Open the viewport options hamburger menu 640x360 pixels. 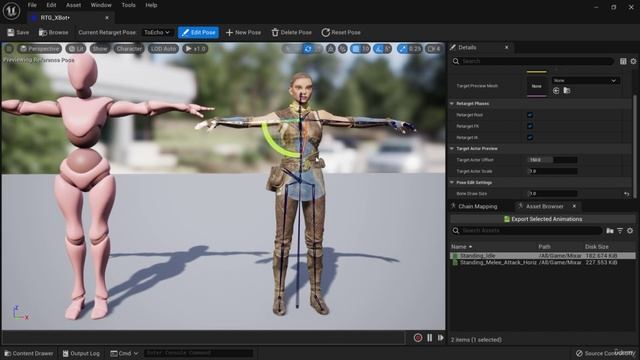9,49
